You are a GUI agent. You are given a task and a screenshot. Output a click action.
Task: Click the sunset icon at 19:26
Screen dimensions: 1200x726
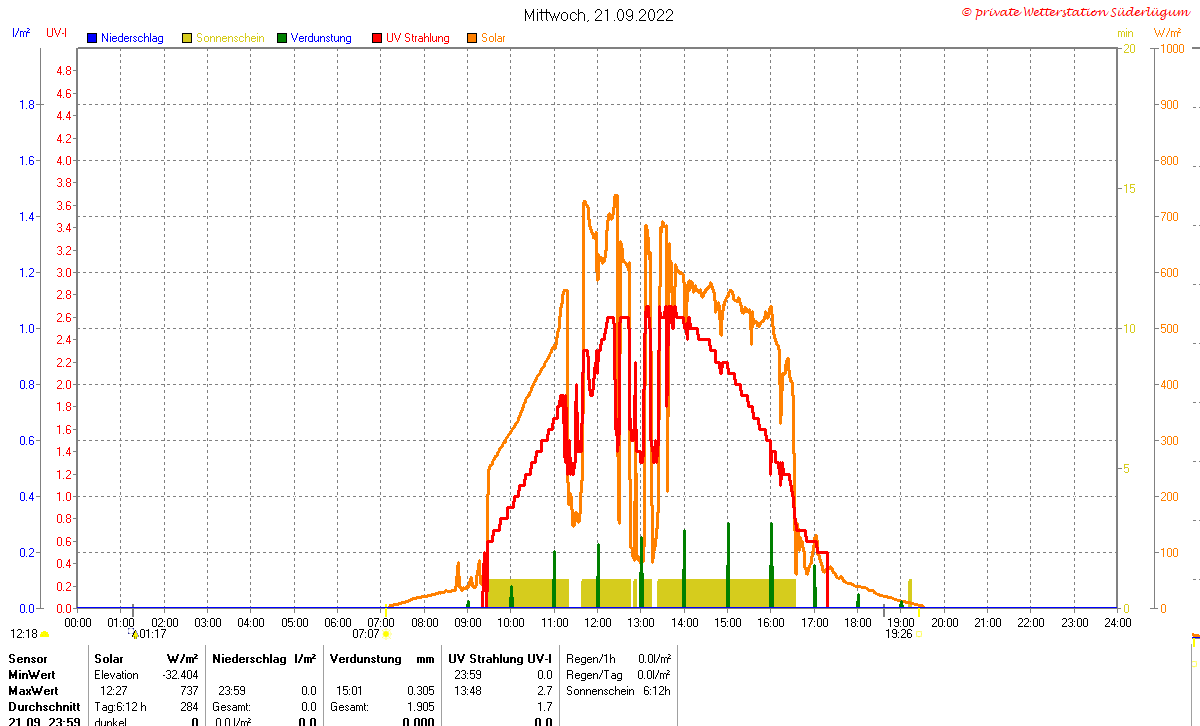918,634
